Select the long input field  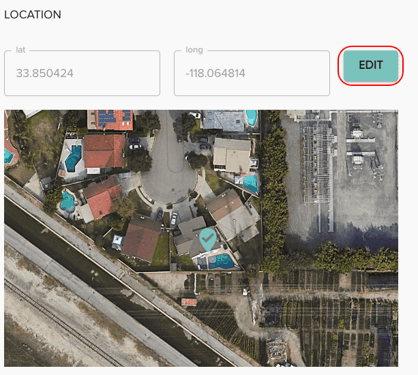click(x=252, y=73)
